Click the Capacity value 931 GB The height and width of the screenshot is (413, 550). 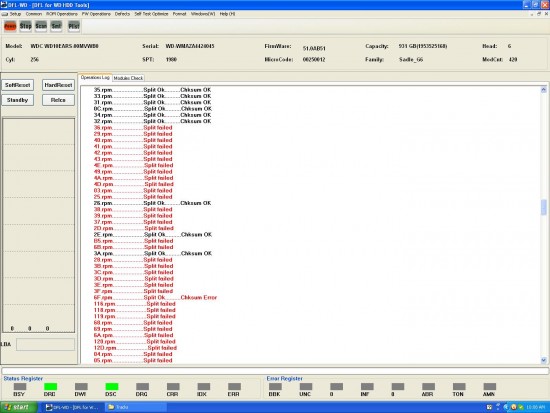pyautogui.click(x=423, y=46)
